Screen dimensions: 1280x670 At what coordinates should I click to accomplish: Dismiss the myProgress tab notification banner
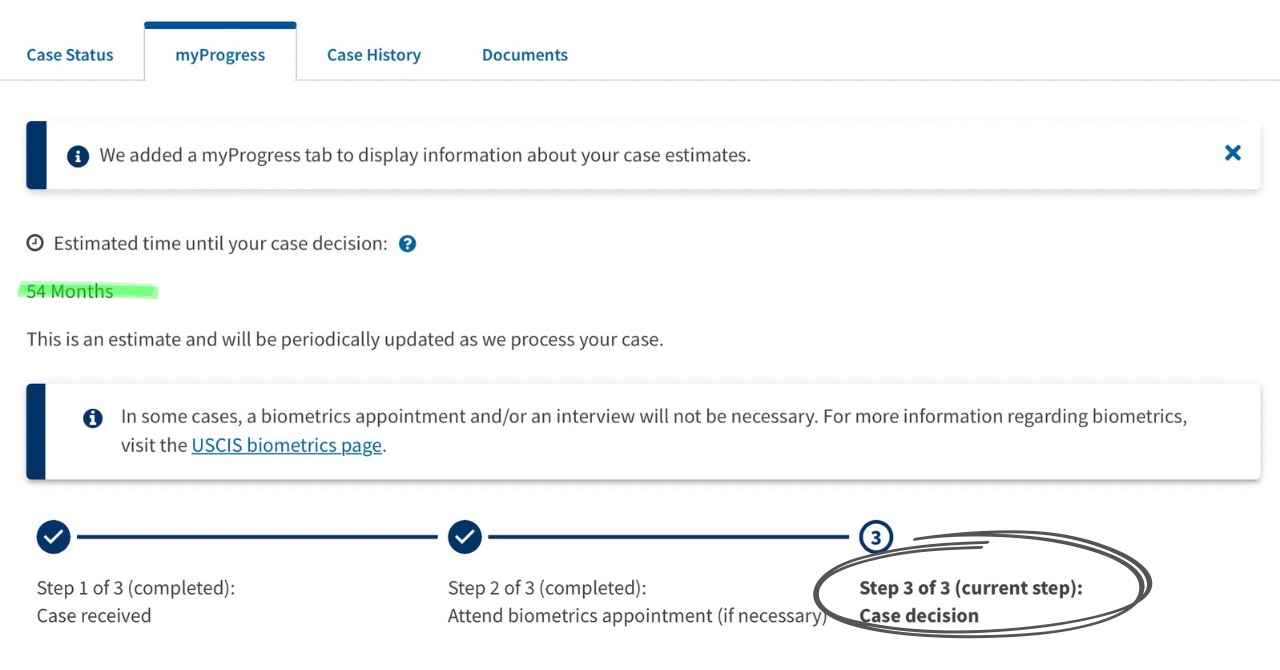(x=1233, y=153)
